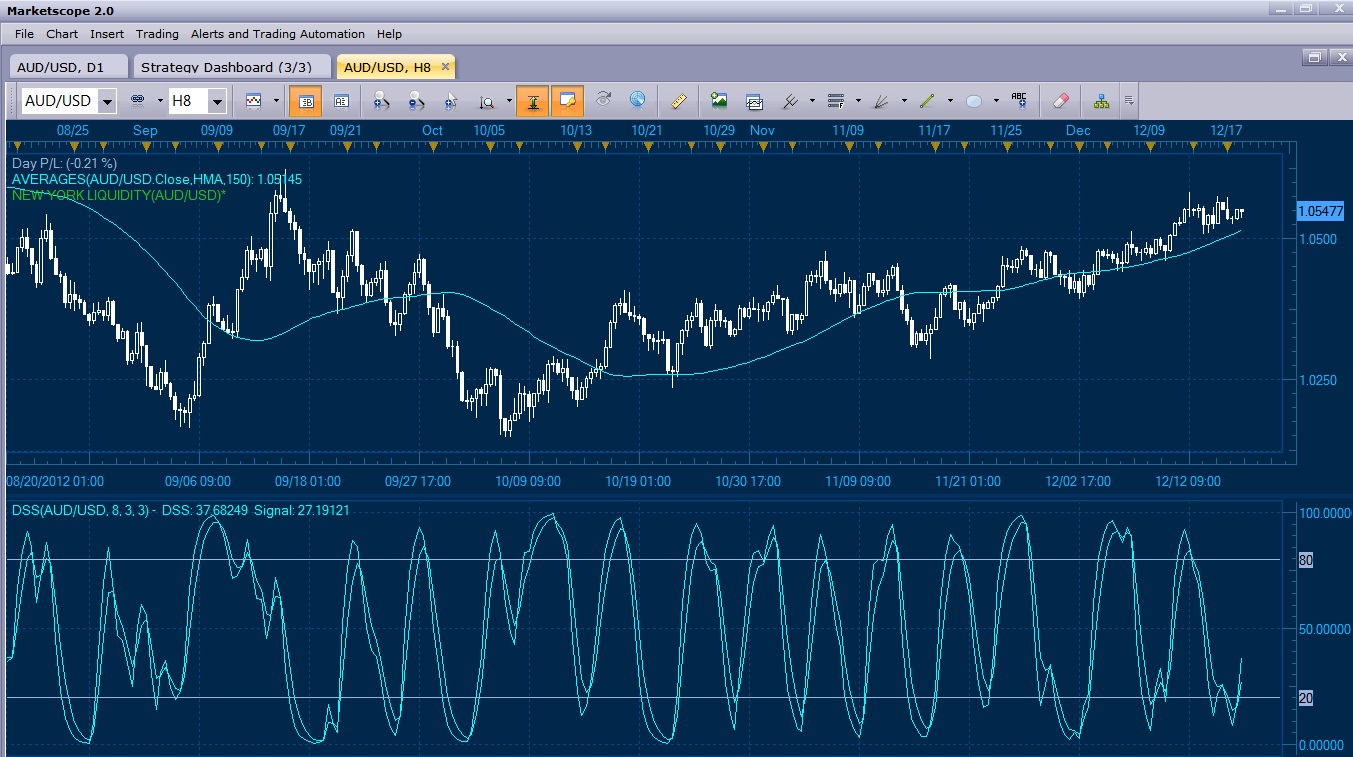Toggle the green auto-scale vertical button
This screenshot has width=1353, height=757.
[x=533, y=101]
